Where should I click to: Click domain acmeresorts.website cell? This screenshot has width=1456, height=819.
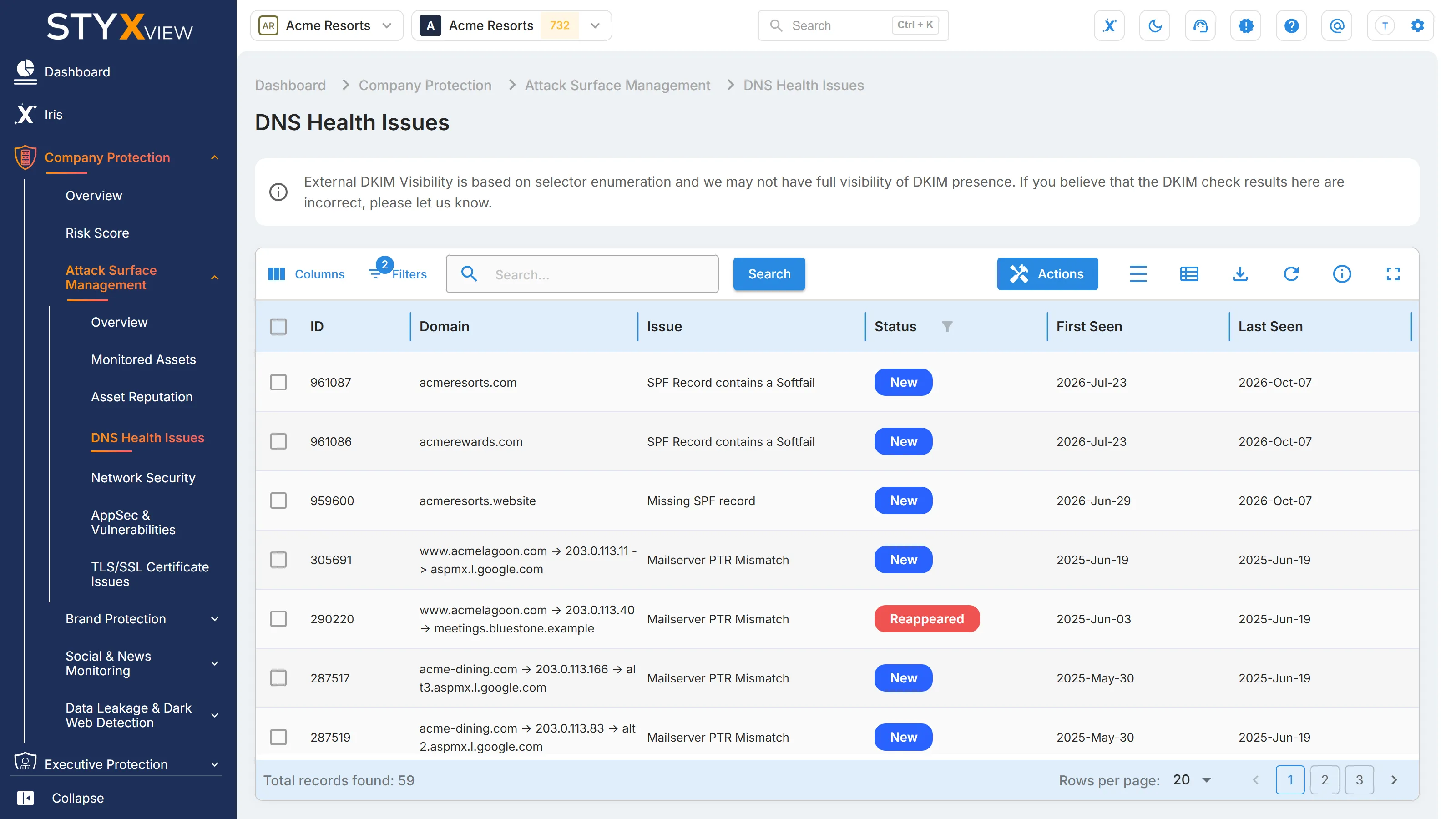pyautogui.click(x=478, y=501)
